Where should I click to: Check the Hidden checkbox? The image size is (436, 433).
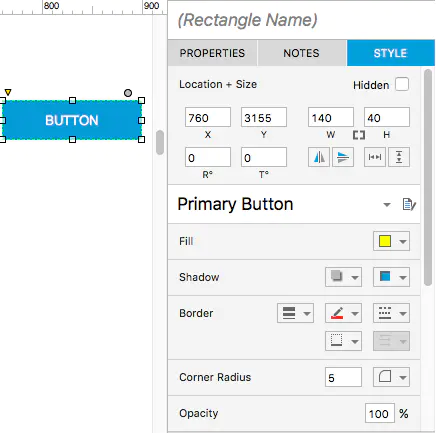pyautogui.click(x=402, y=84)
